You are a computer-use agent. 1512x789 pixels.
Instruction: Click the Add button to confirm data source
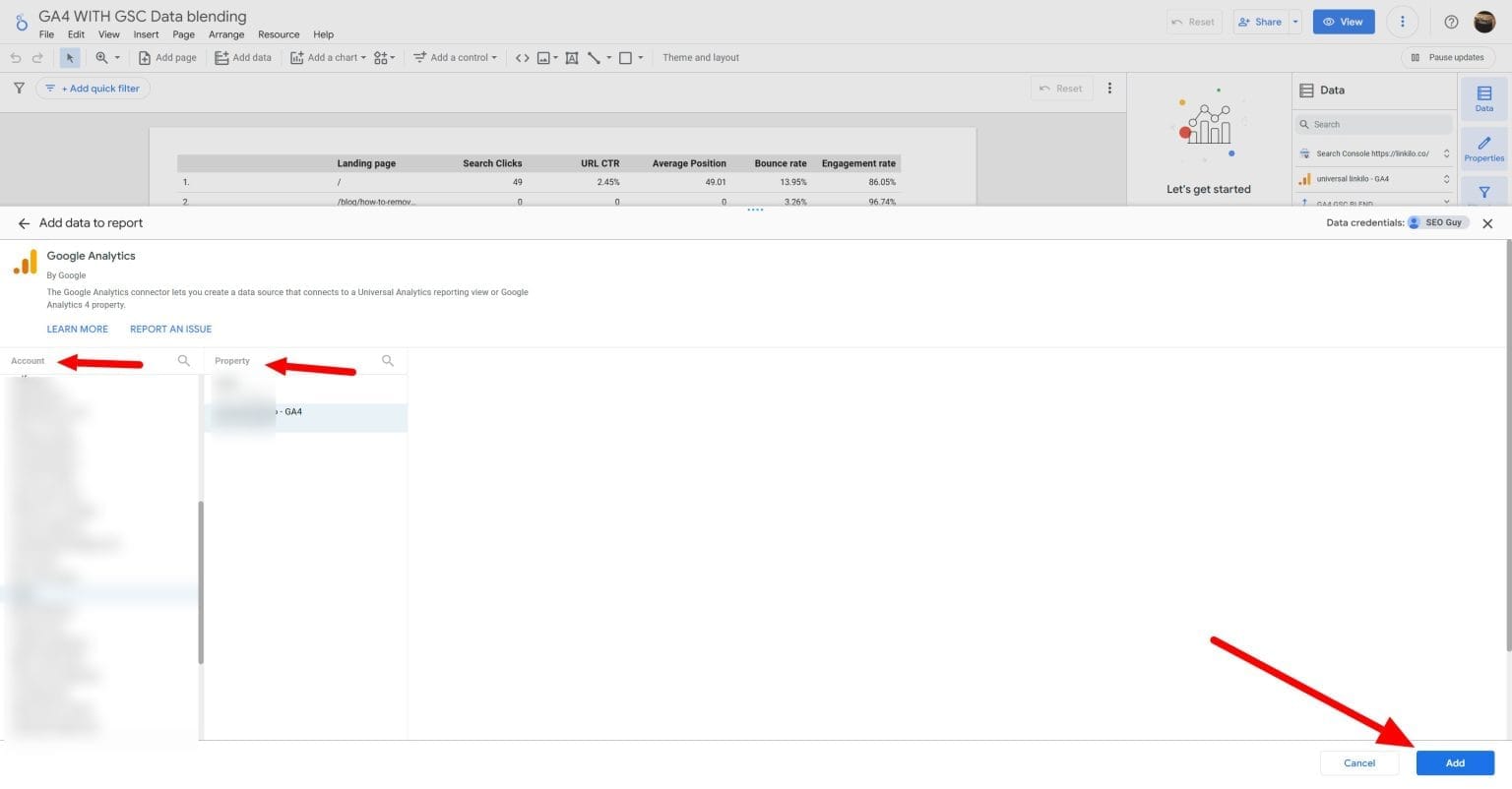point(1455,762)
